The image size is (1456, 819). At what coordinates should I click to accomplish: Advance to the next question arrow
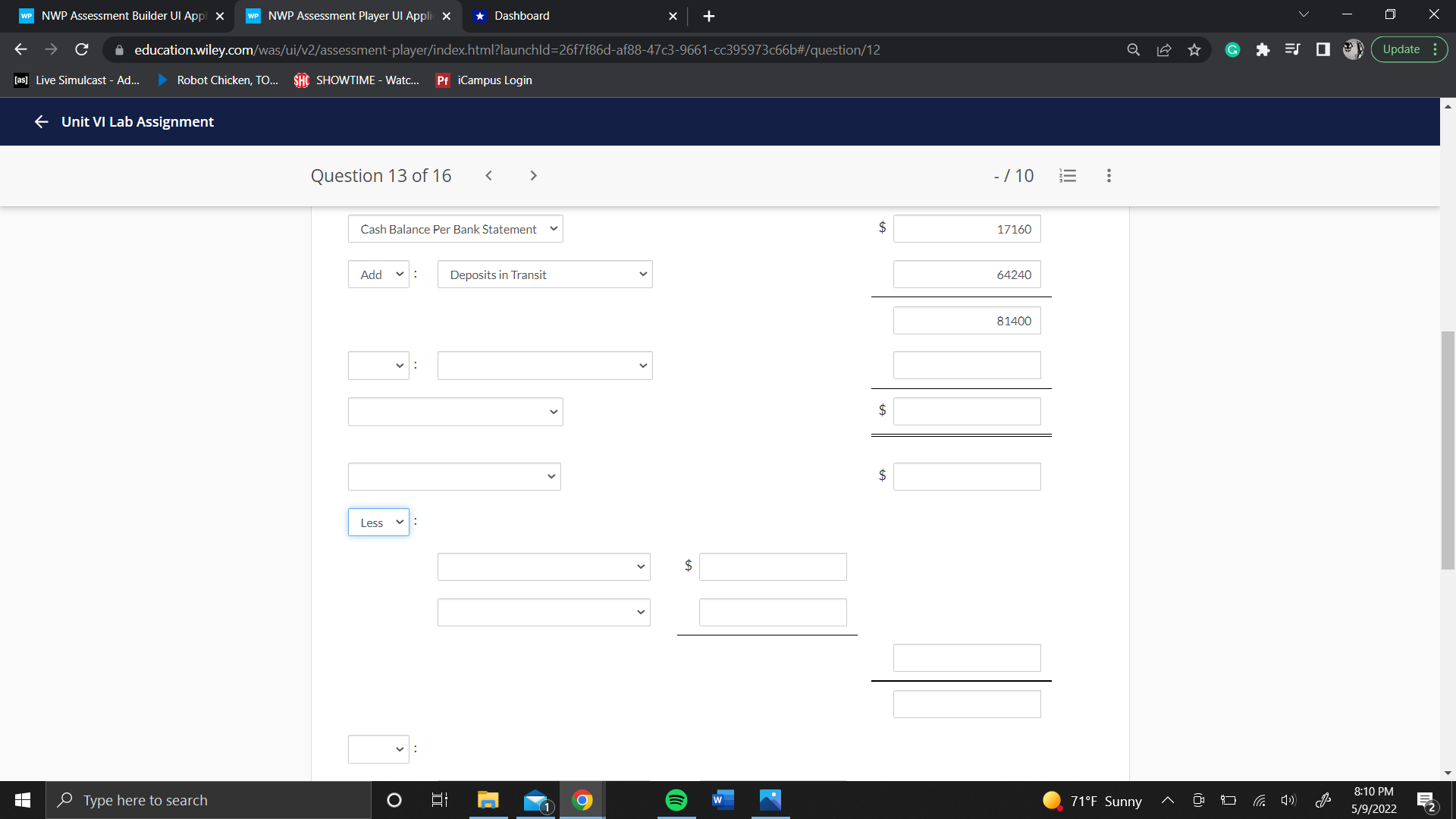533,175
